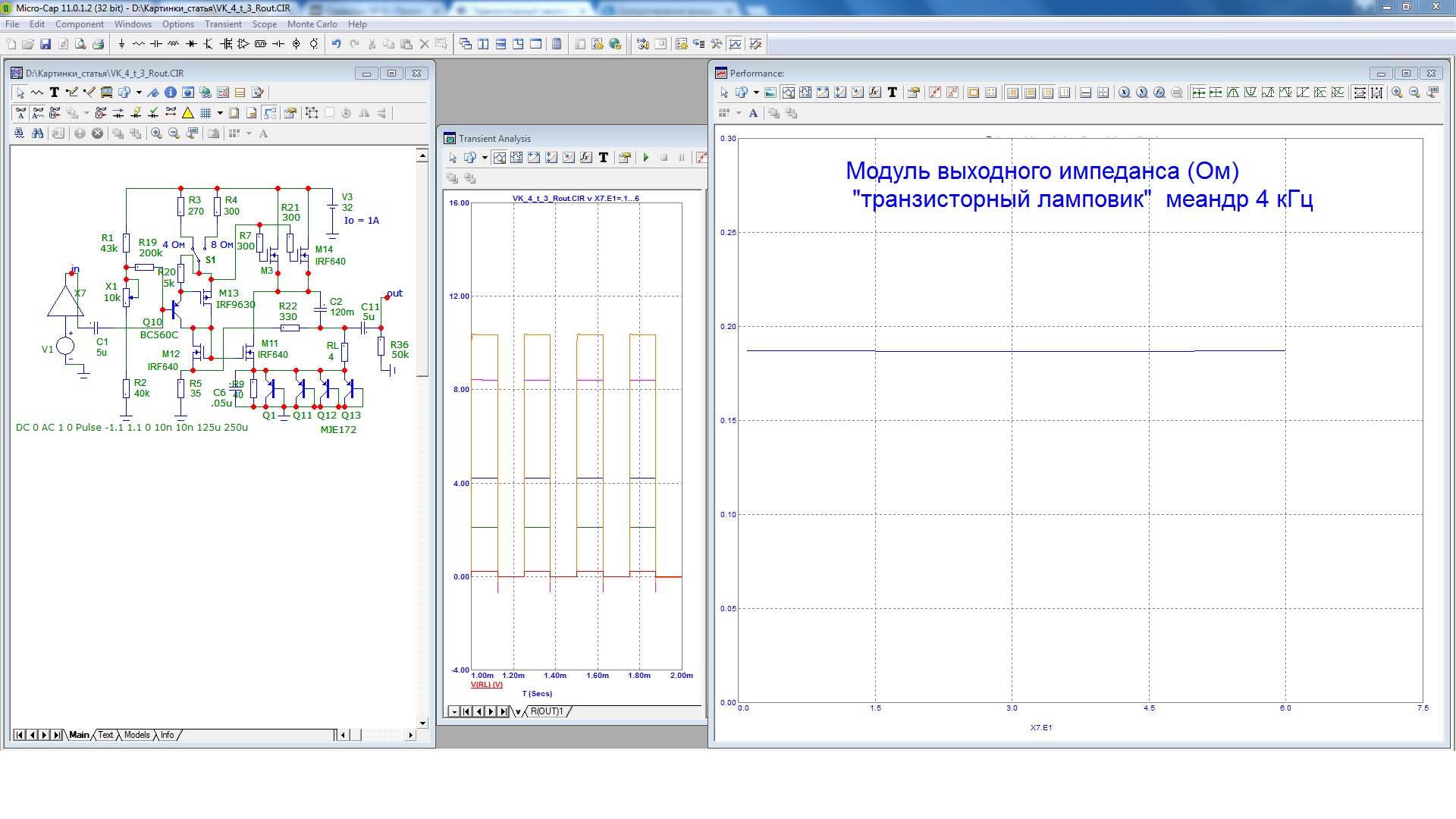Click the binoculars Find icon in schematic window

point(37,133)
